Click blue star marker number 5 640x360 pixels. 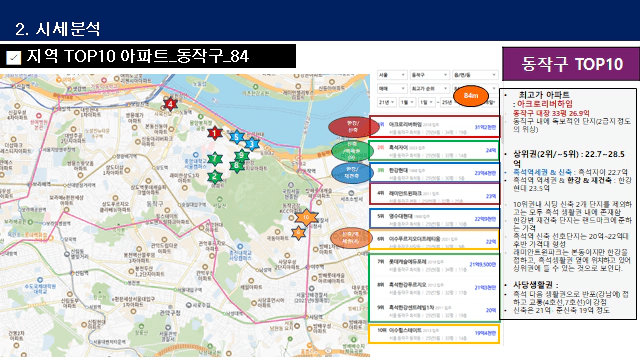(236, 137)
